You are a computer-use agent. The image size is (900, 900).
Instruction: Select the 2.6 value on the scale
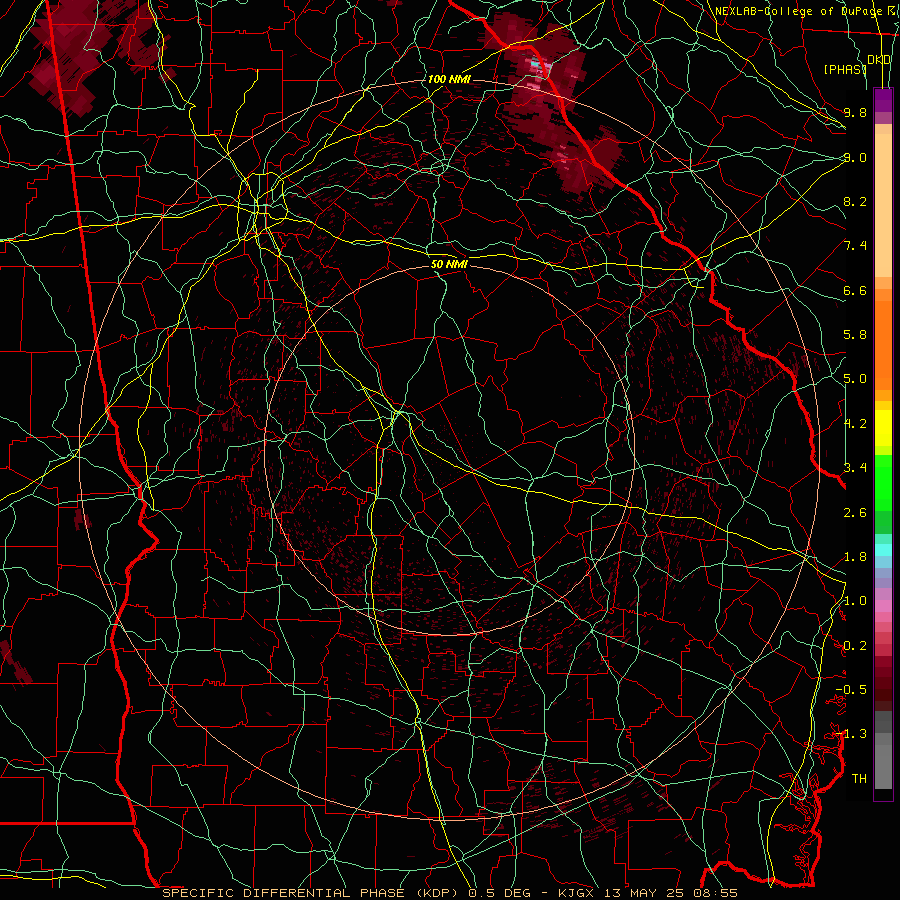pyautogui.click(x=855, y=513)
